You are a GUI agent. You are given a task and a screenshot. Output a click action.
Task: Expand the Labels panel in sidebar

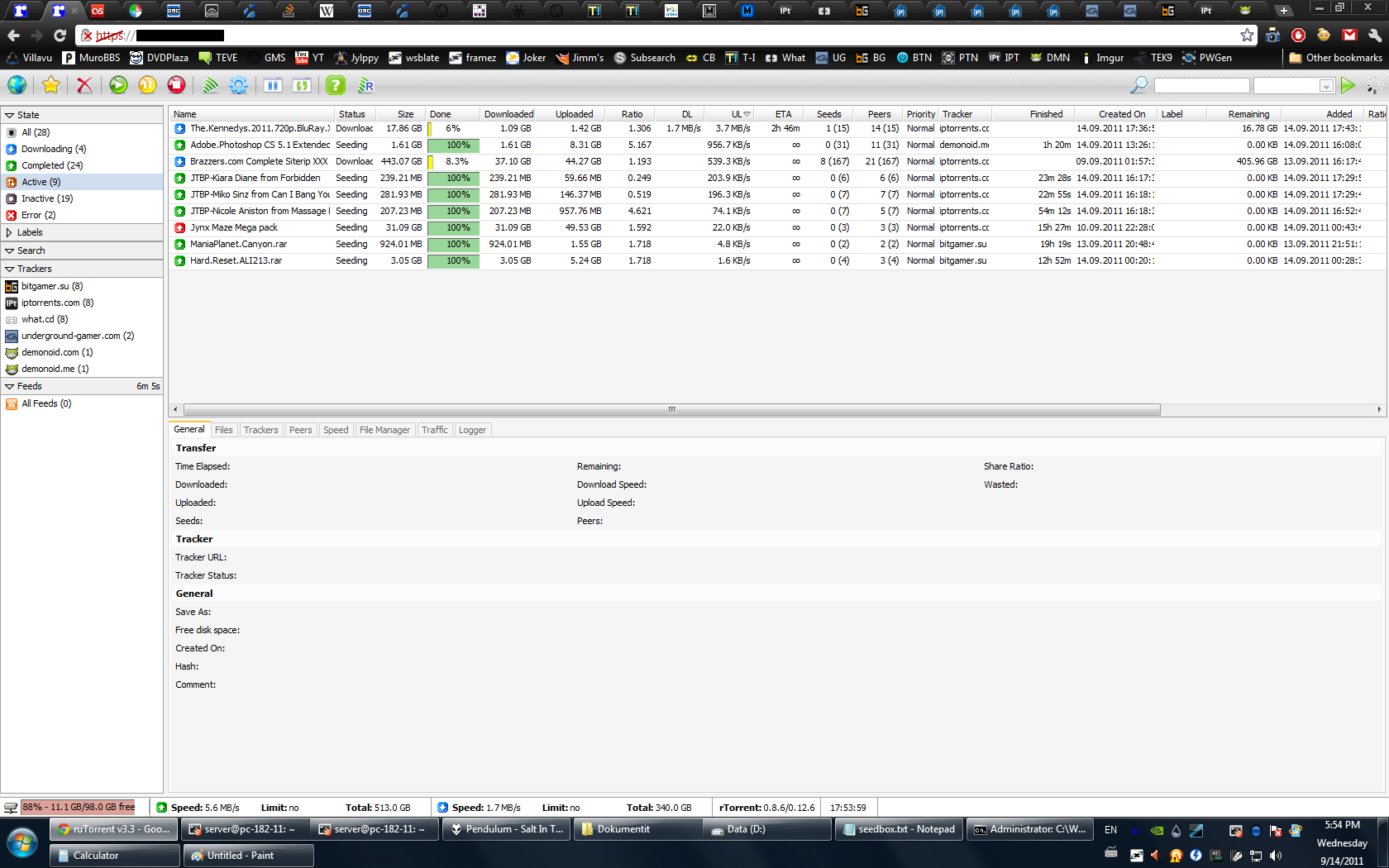(x=10, y=232)
